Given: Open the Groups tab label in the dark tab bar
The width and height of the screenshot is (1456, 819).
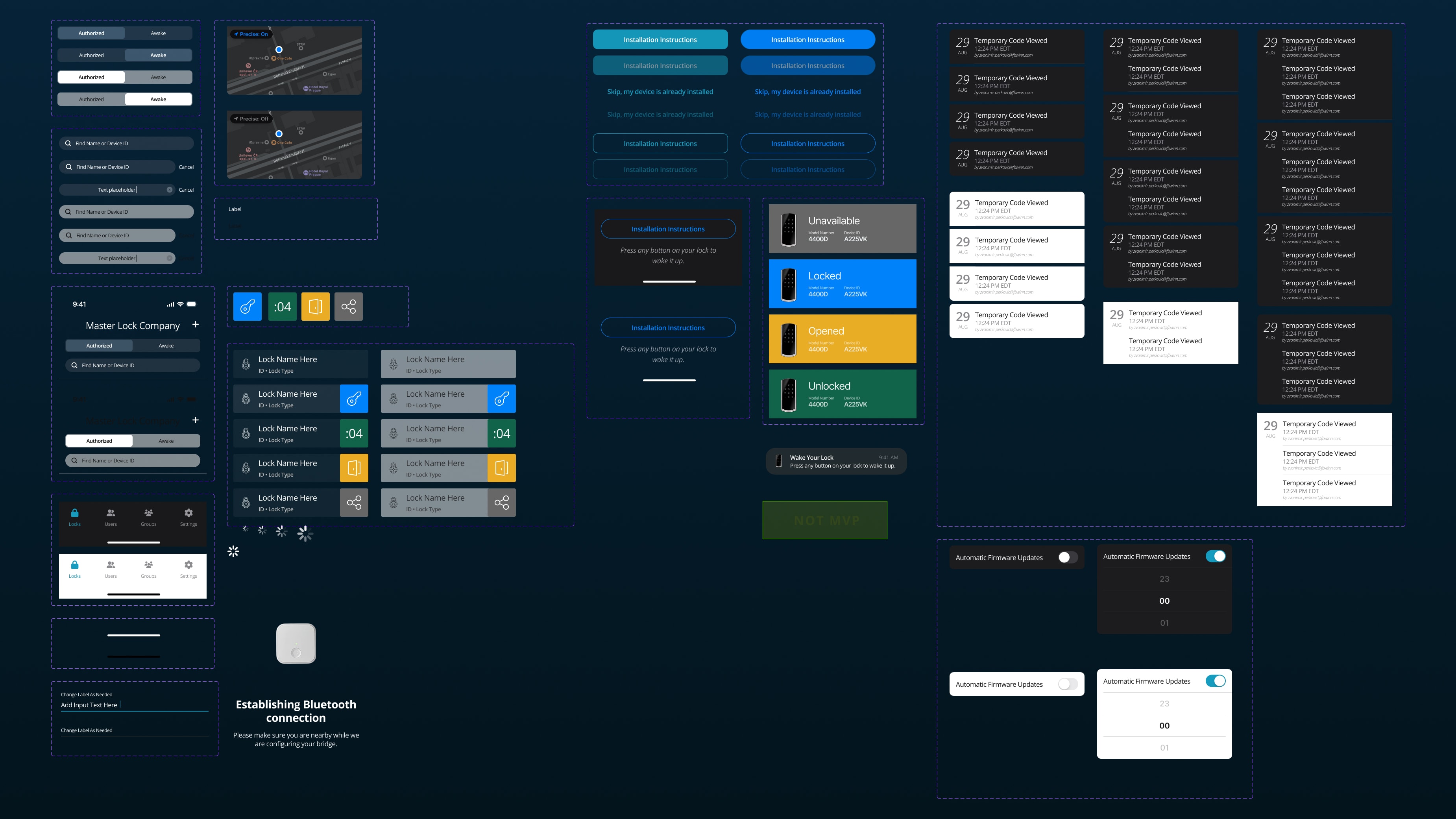Looking at the screenshot, I should click(149, 524).
